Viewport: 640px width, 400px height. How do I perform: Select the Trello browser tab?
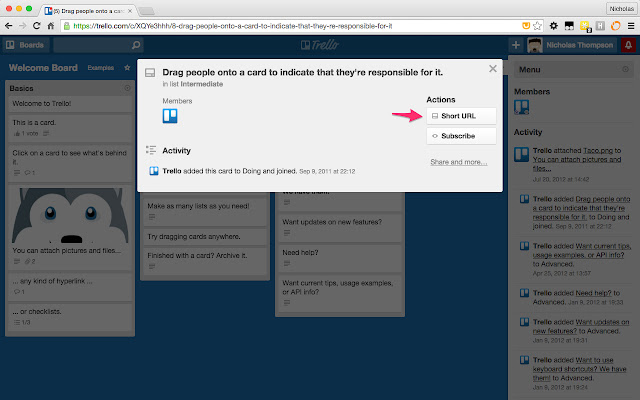coord(88,11)
